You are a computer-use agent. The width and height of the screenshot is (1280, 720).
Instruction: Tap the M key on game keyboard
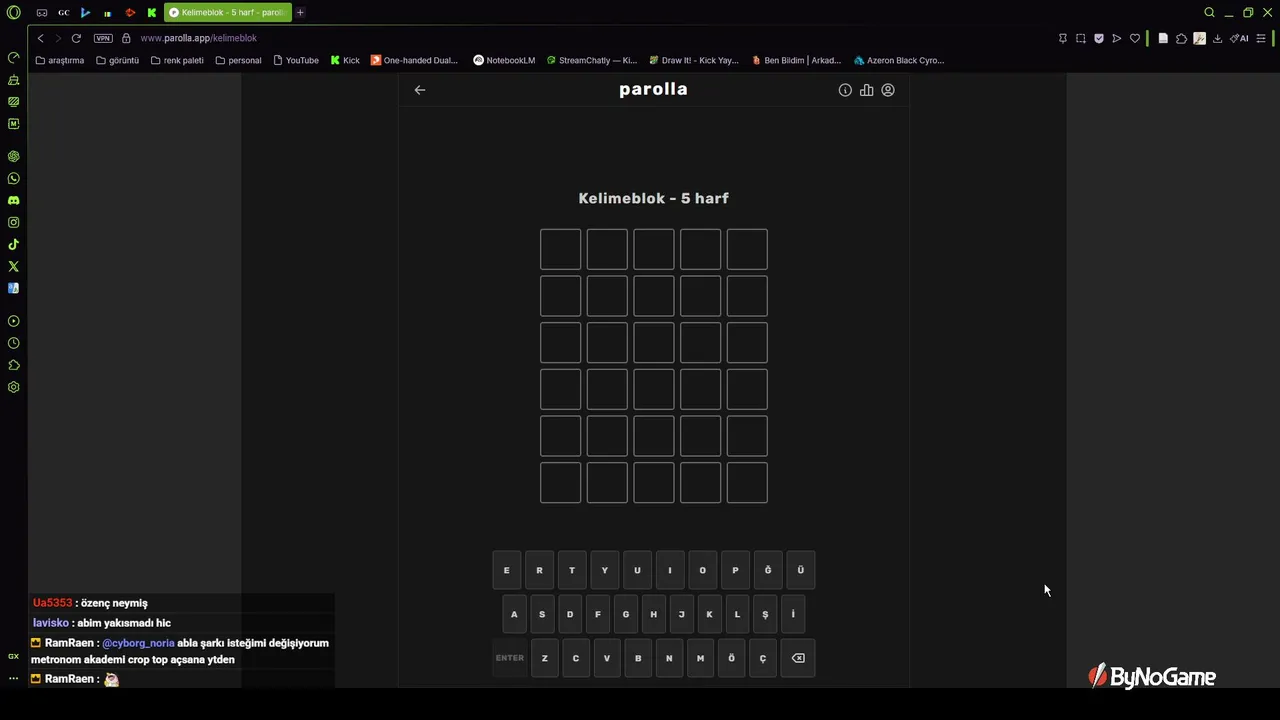tap(700, 658)
